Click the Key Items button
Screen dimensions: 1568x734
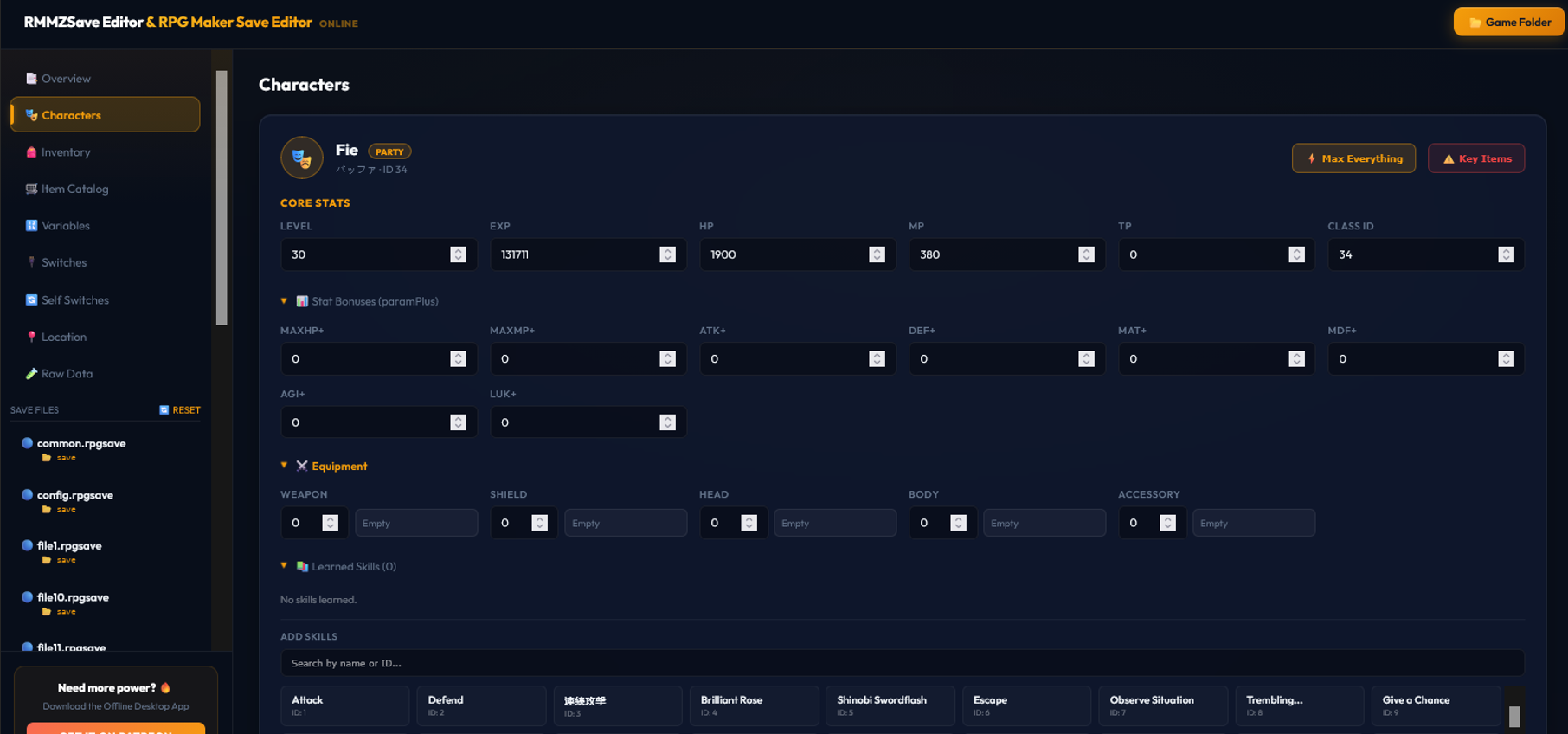[1476, 158]
